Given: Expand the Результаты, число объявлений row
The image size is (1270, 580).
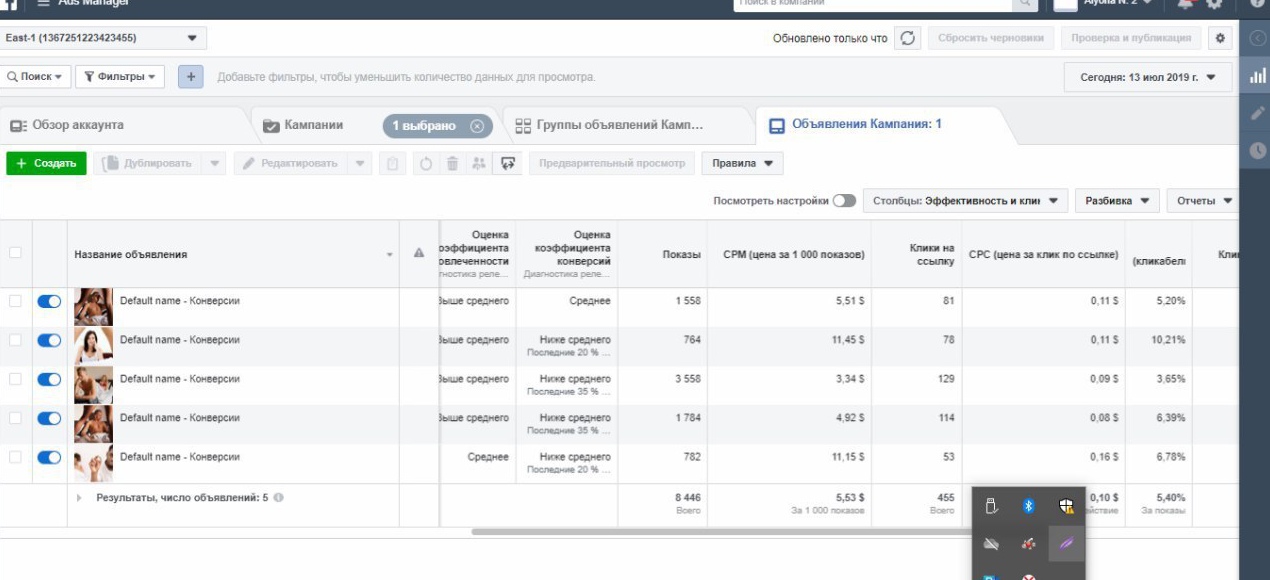Looking at the screenshot, I should [x=79, y=497].
